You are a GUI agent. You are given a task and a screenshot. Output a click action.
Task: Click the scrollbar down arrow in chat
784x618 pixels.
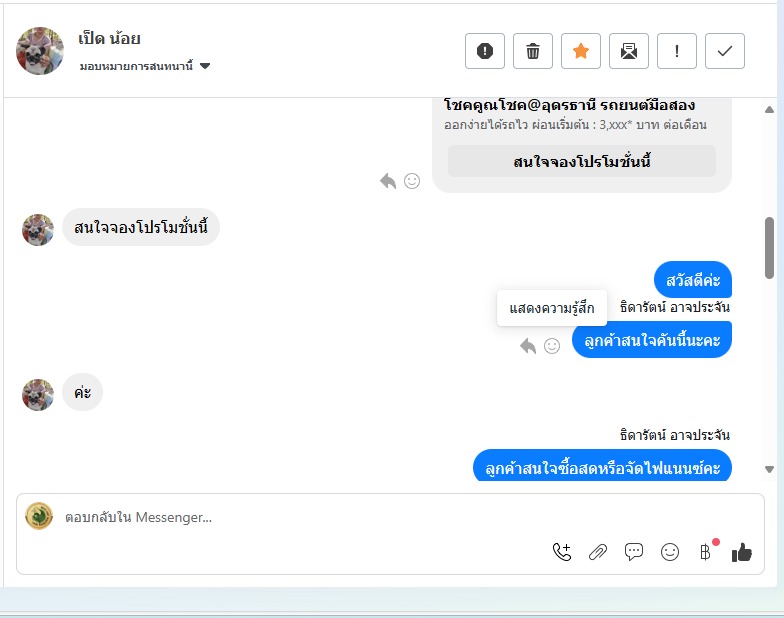click(x=770, y=469)
